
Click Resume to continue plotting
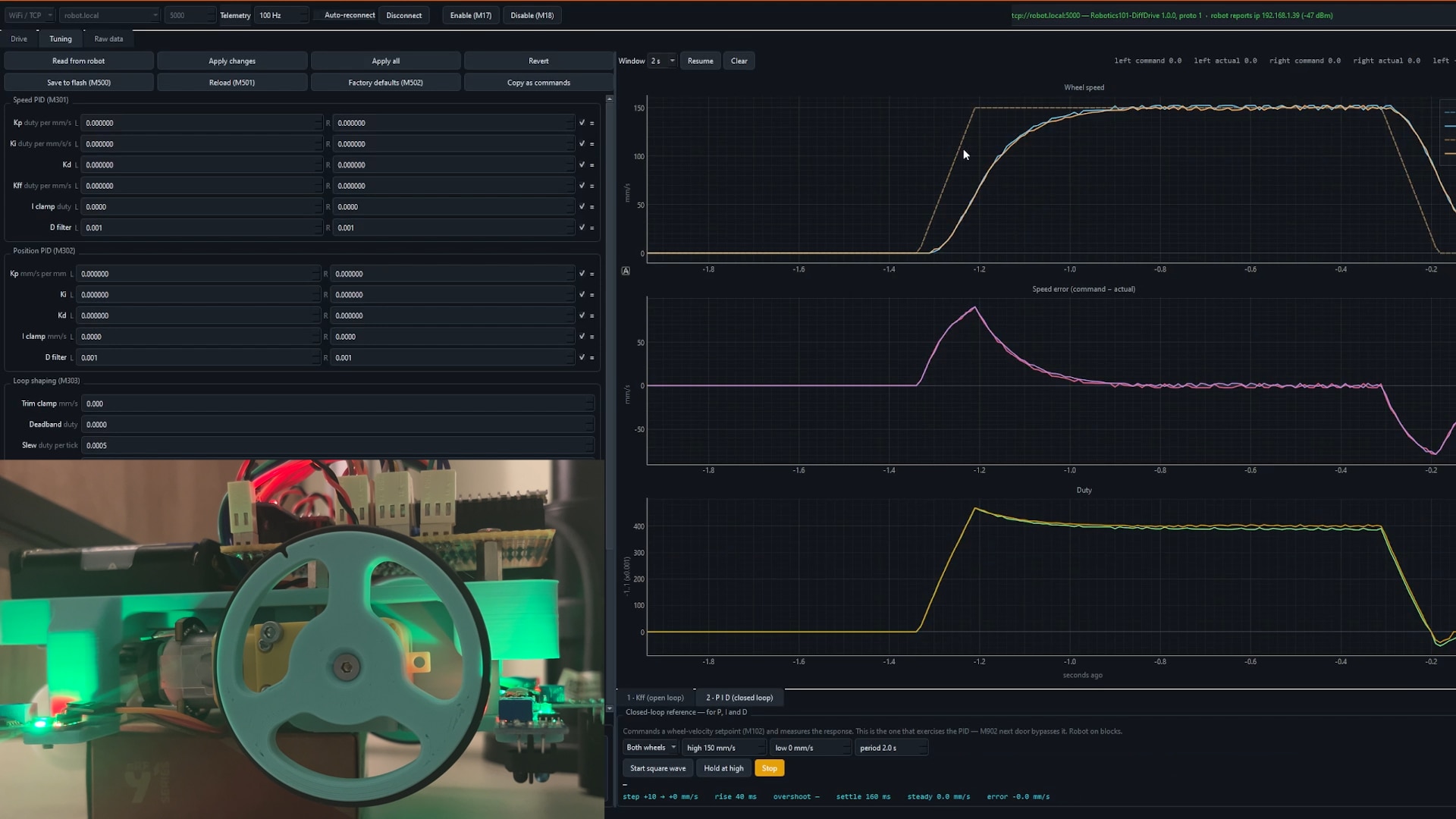(x=700, y=61)
